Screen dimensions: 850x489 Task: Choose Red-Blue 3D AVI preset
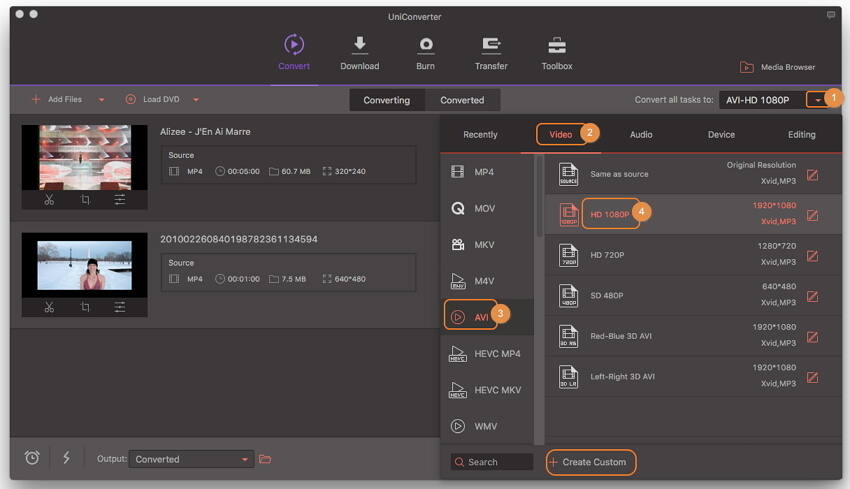(x=693, y=336)
